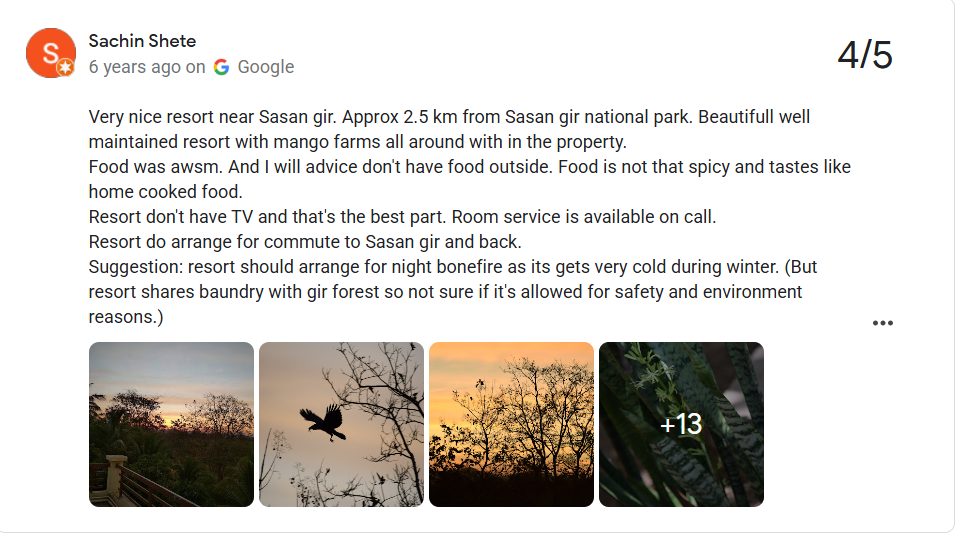This screenshot has height=537, width=957.
Task: Open Sachin Shete's reviewer profile name
Action: tap(142, 41)
